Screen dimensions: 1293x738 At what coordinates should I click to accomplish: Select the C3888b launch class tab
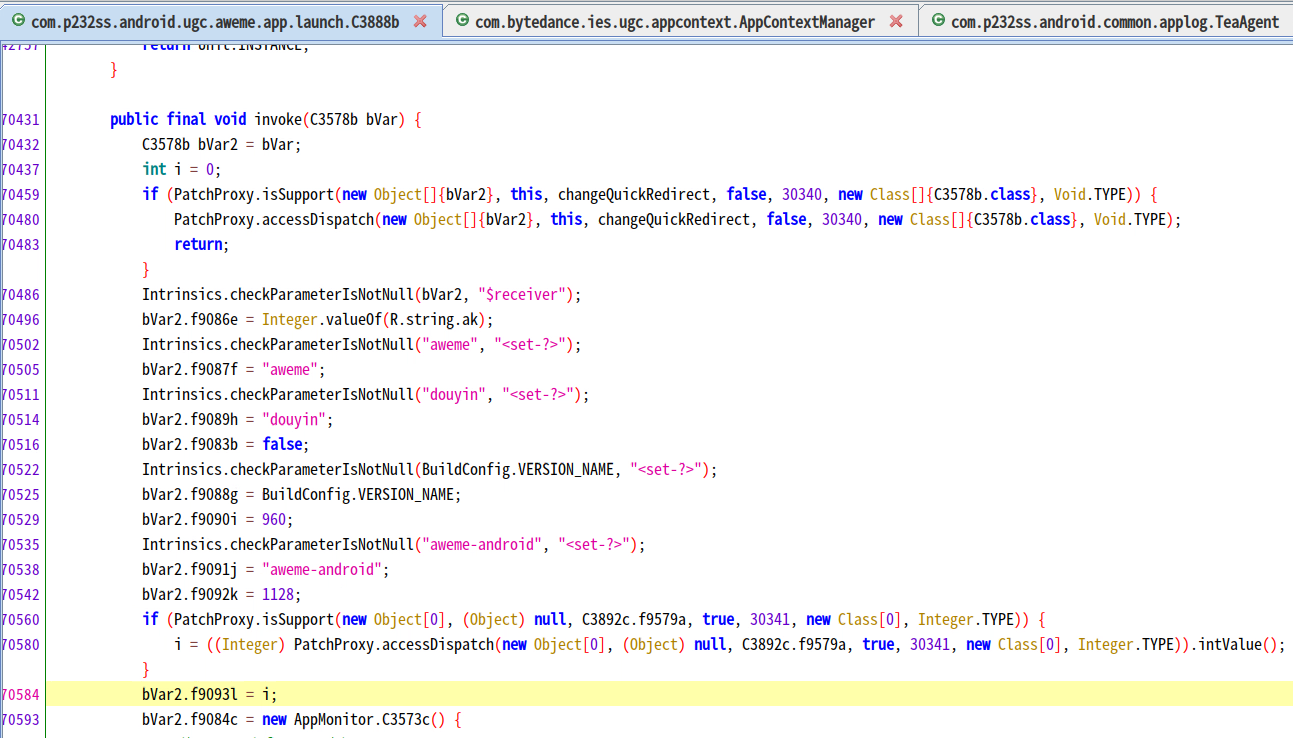[x=215, y=21]
